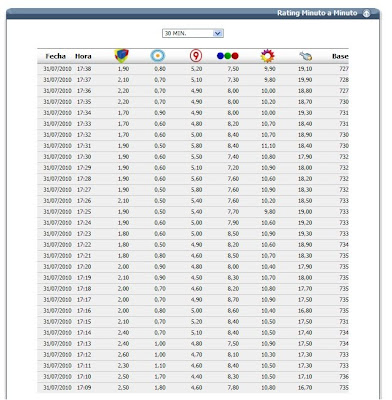
Task: Click the 7,20 value in the 17:29 row
Action: pos(233,168)
